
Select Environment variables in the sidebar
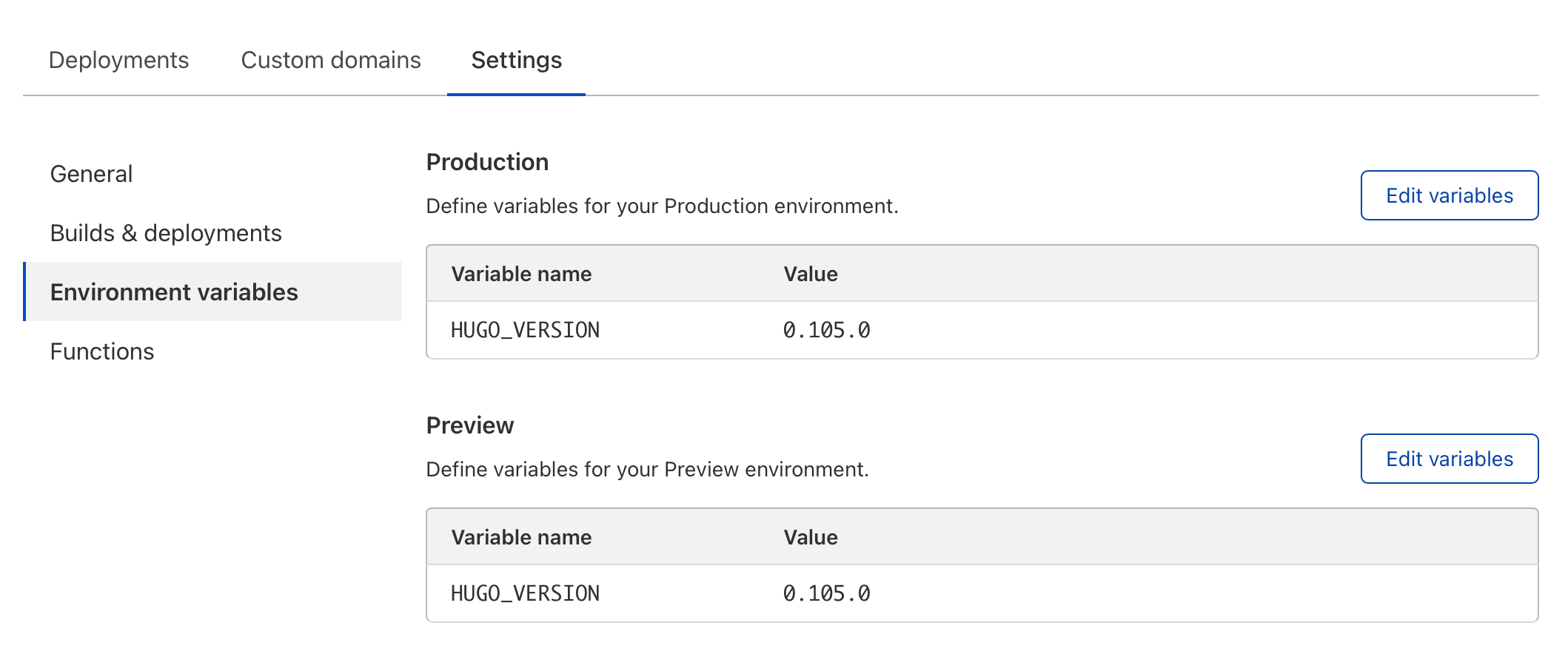click(x=174, y=292)
